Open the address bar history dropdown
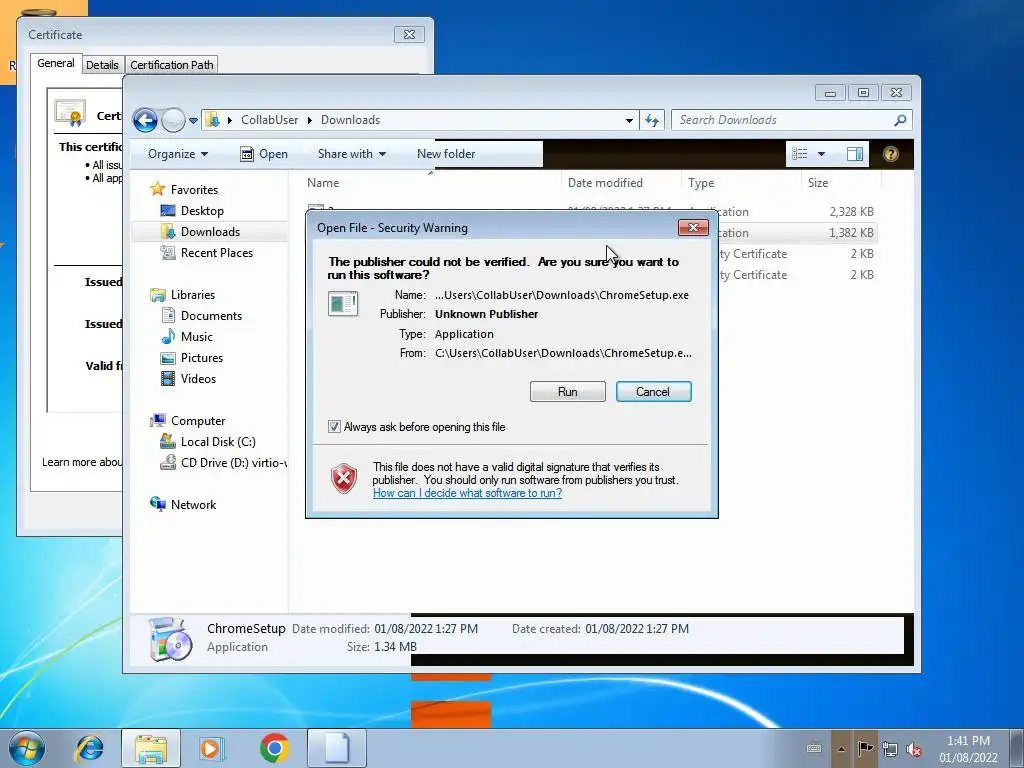The height and width of the screenshot is (768, 1024). (x=629, y=120)
